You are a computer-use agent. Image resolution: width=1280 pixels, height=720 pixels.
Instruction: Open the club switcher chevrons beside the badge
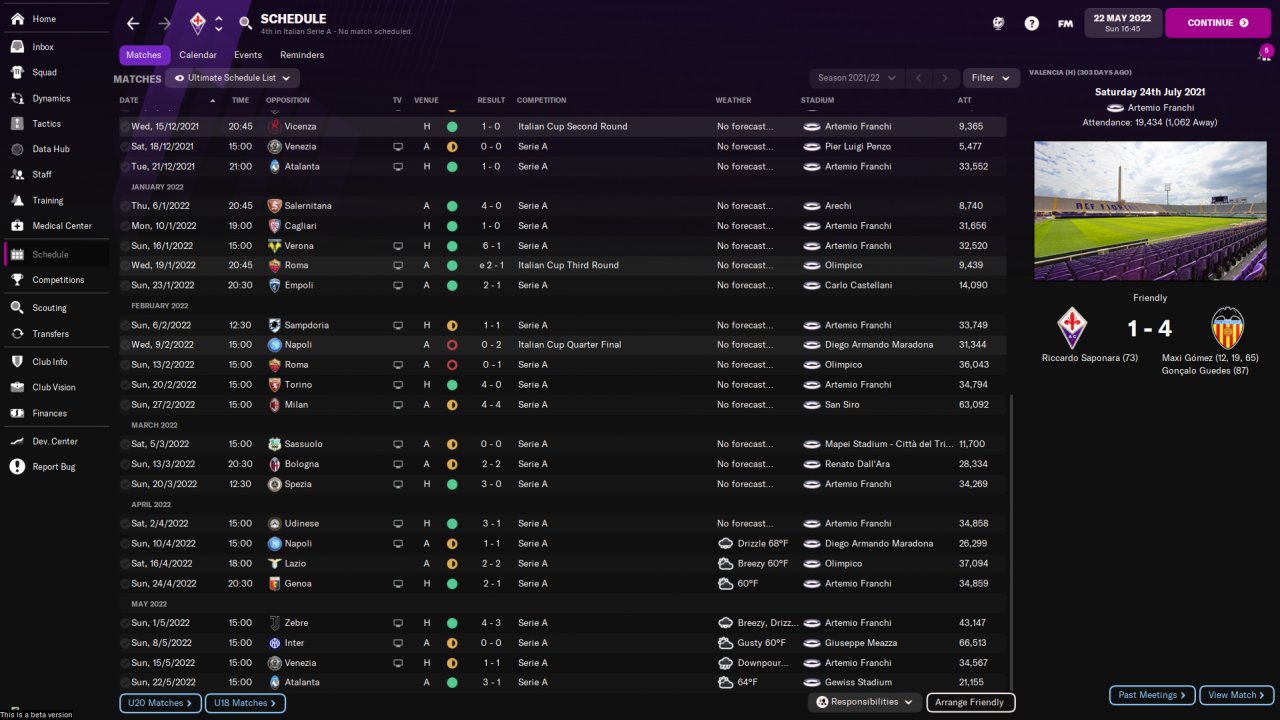[x=219, y=23]
